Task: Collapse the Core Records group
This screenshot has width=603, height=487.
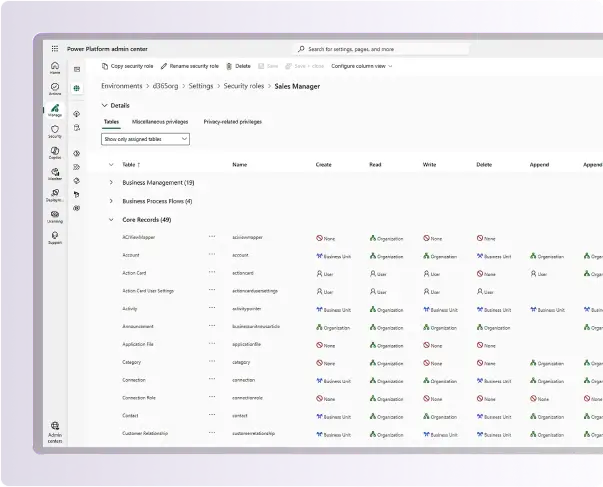Action: tap(110, 219)
